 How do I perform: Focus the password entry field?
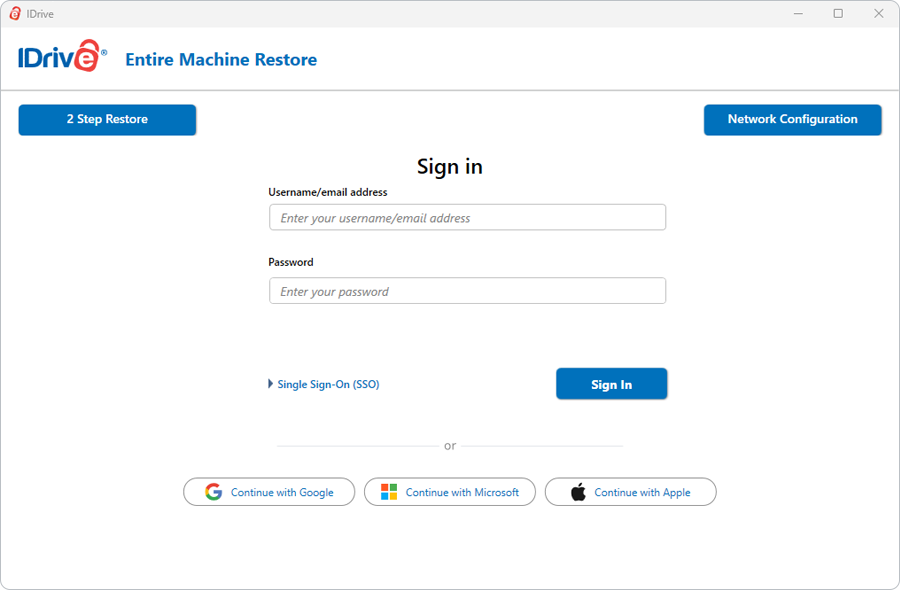[x=467, y=291]
